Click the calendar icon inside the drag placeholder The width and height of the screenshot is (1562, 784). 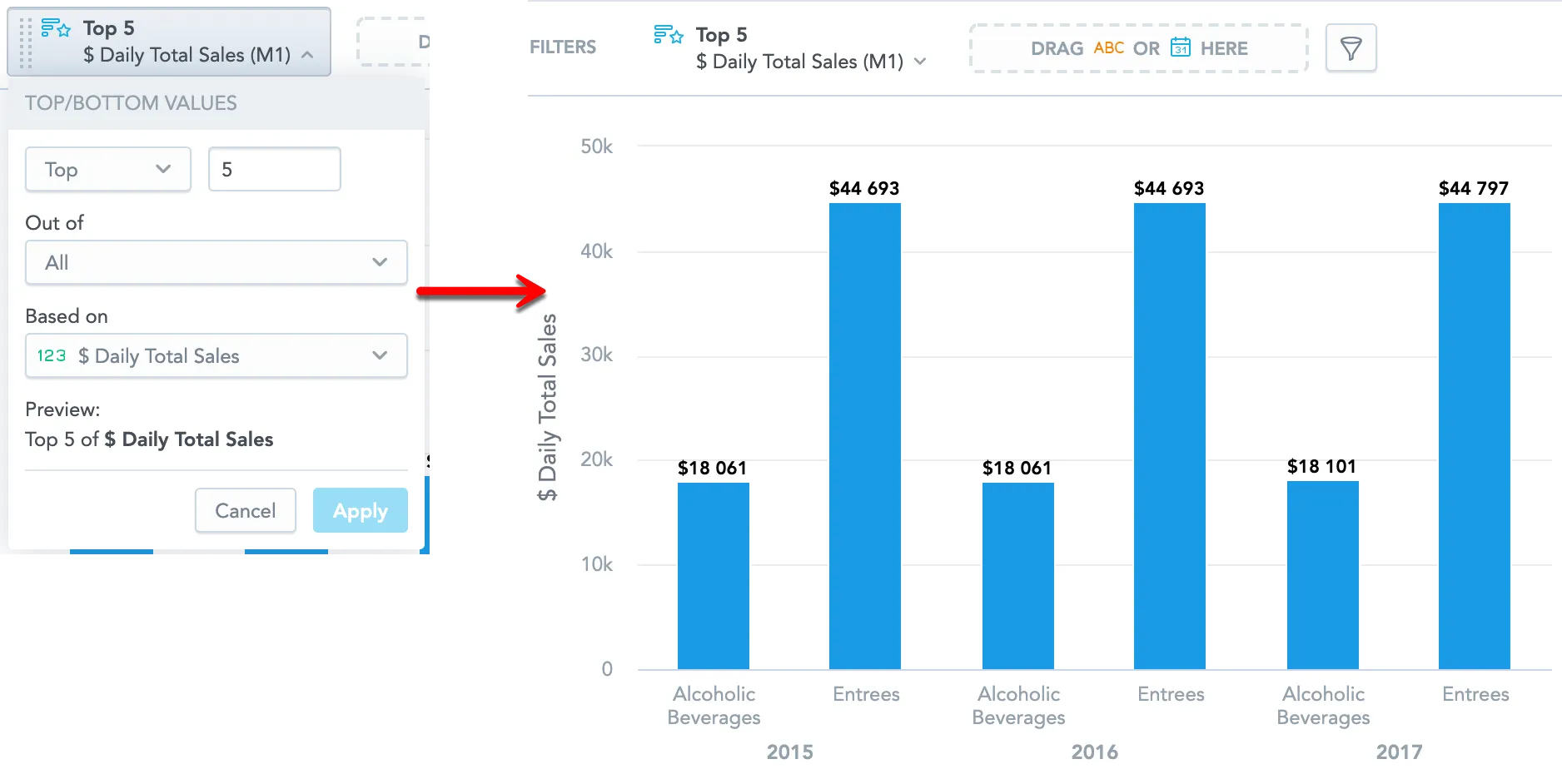(1181, 48)
